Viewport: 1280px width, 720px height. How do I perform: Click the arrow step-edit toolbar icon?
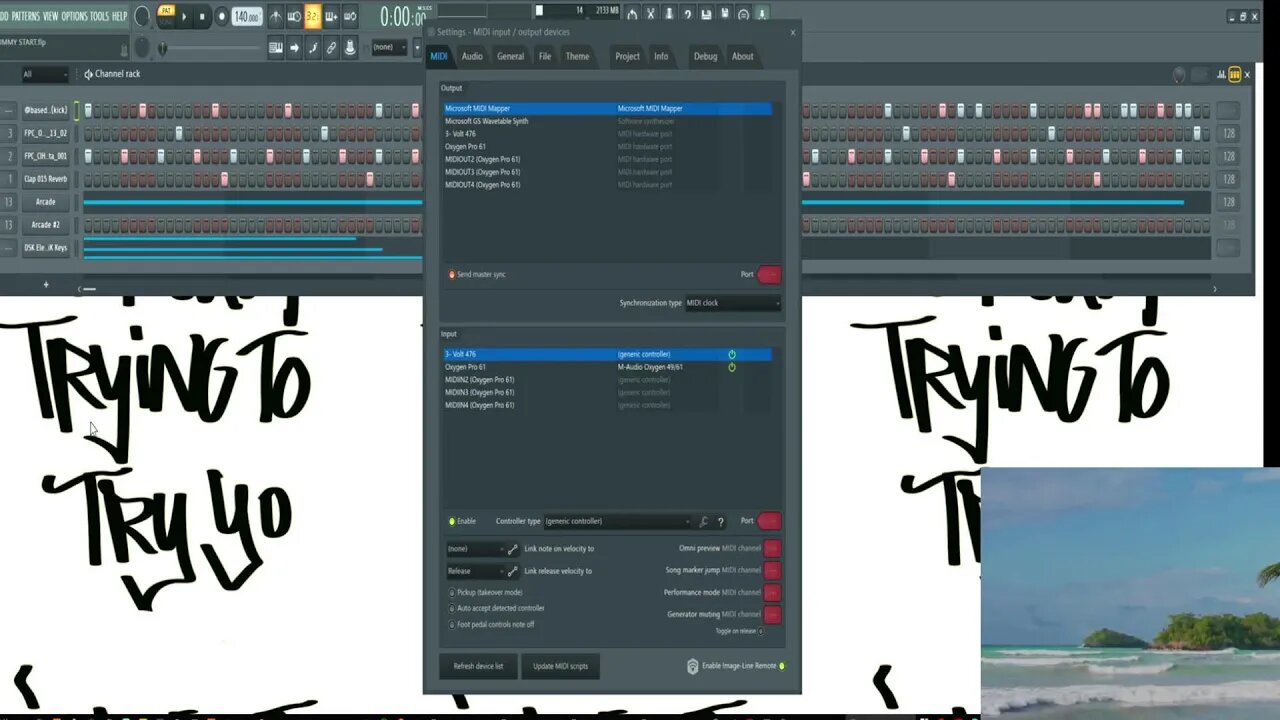click(294, 47)
